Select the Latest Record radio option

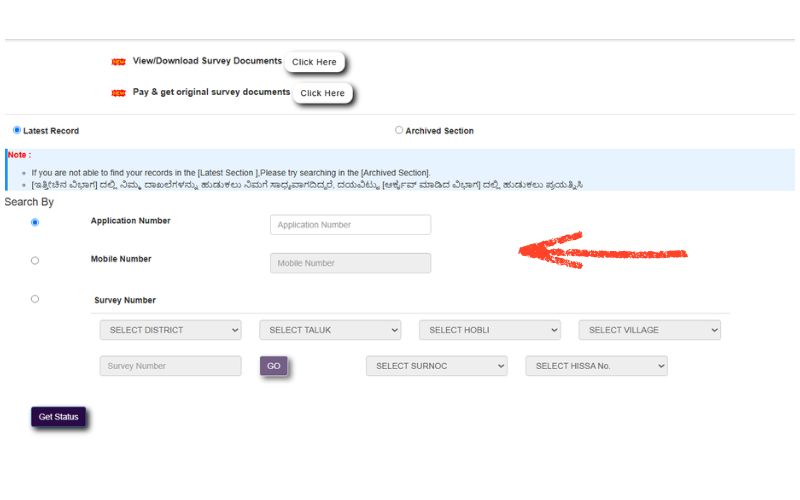17,130
